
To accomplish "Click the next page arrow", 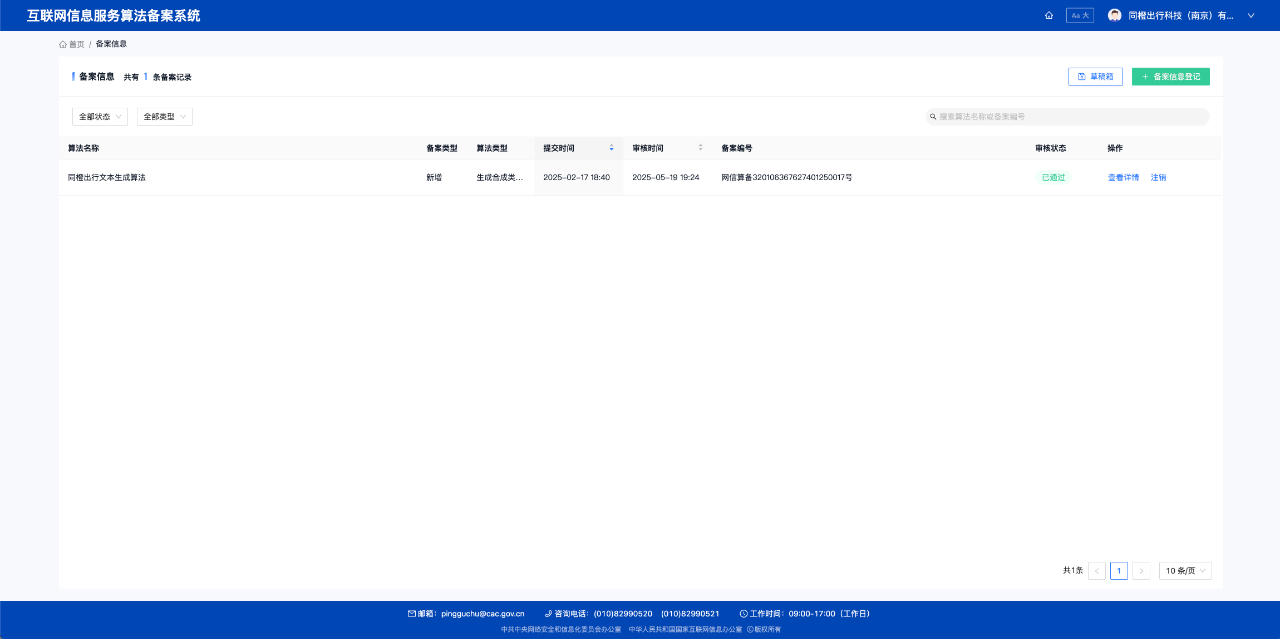I will (x=1141, y=571).
